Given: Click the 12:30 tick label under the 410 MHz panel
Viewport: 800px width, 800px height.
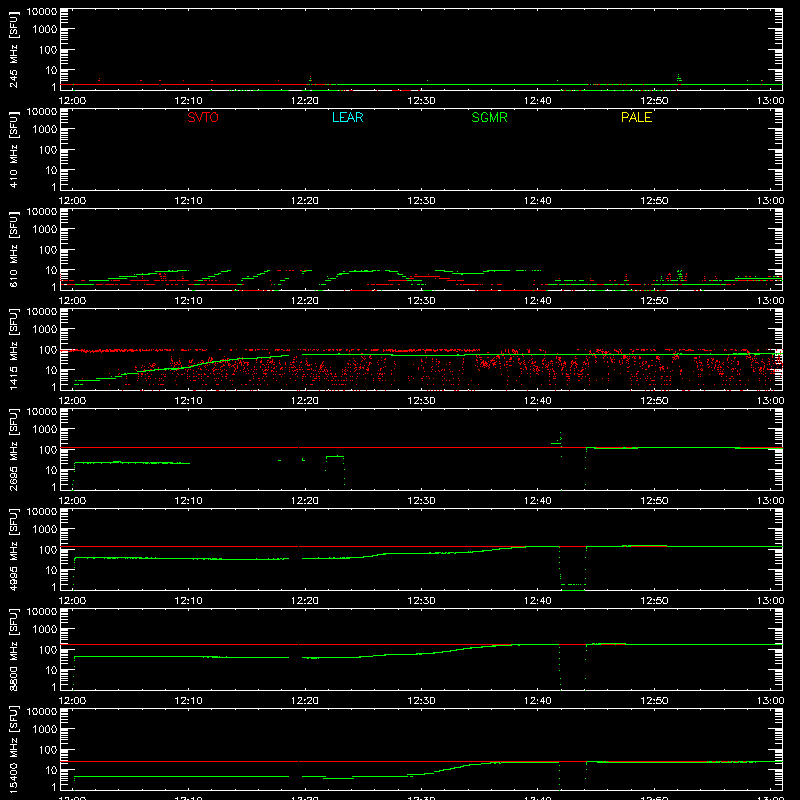Looking at the screenshot, I should (x=421, y=201).
